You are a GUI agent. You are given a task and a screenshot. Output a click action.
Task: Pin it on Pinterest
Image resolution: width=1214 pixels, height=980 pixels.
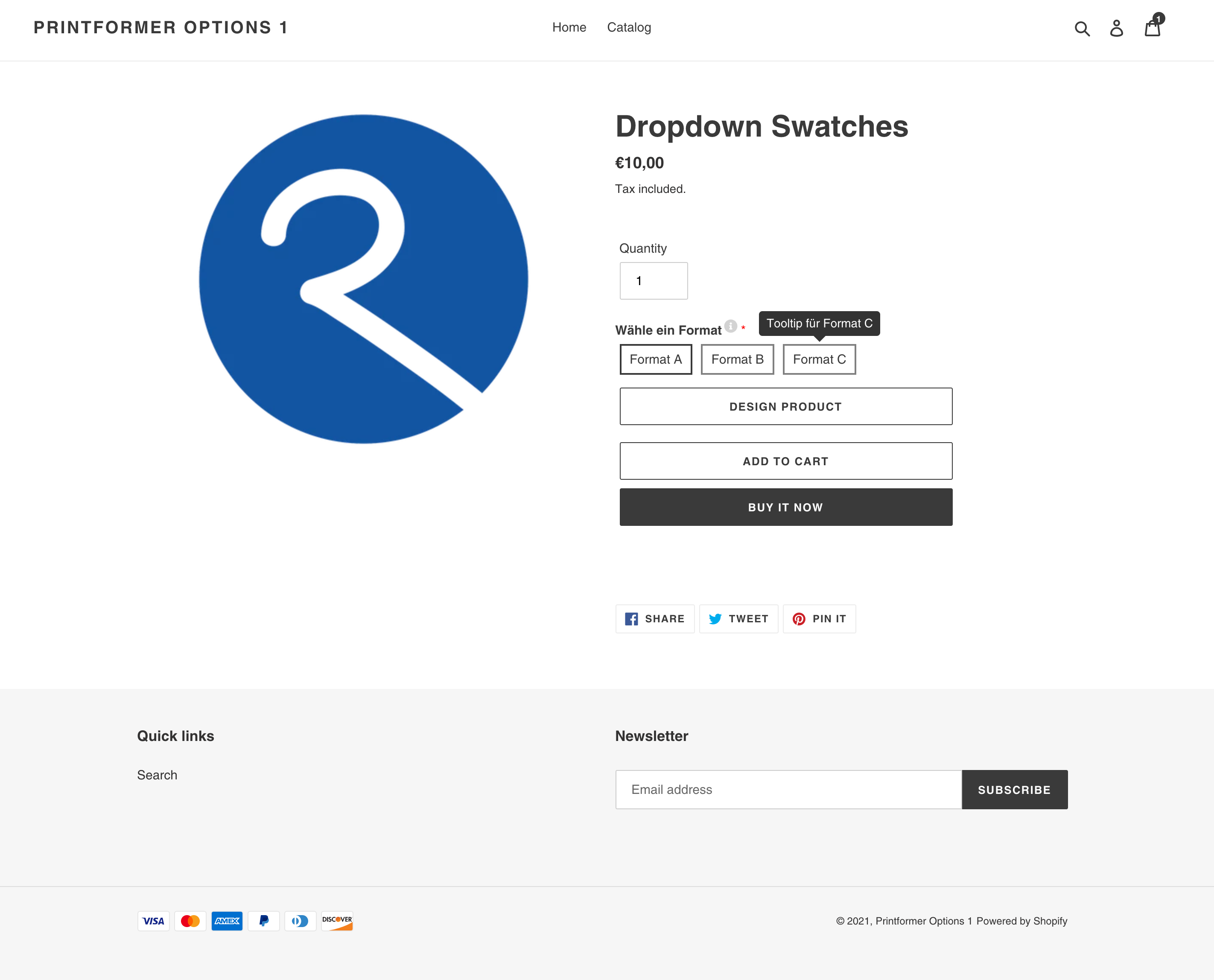(819, 619)
